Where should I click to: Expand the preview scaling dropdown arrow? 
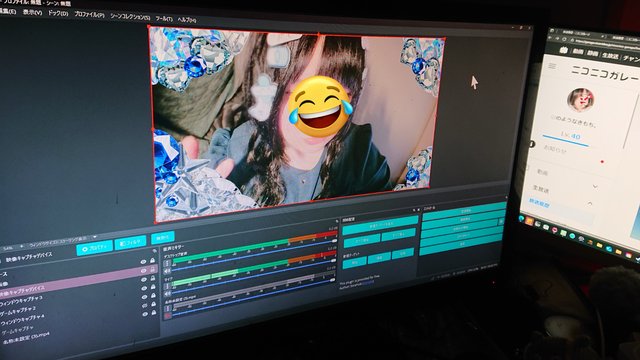[x=95, y=237]
